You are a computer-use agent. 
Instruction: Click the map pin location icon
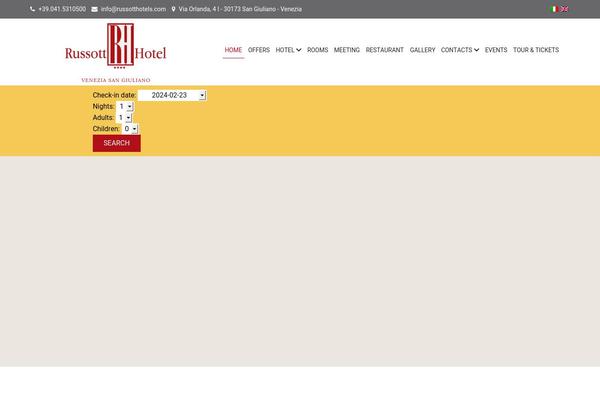173,9
